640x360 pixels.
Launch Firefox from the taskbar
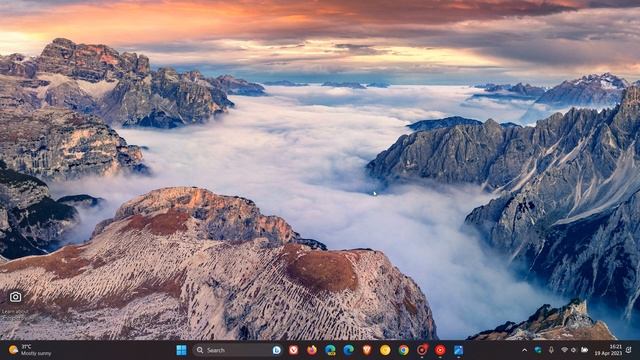click(312, 350)
